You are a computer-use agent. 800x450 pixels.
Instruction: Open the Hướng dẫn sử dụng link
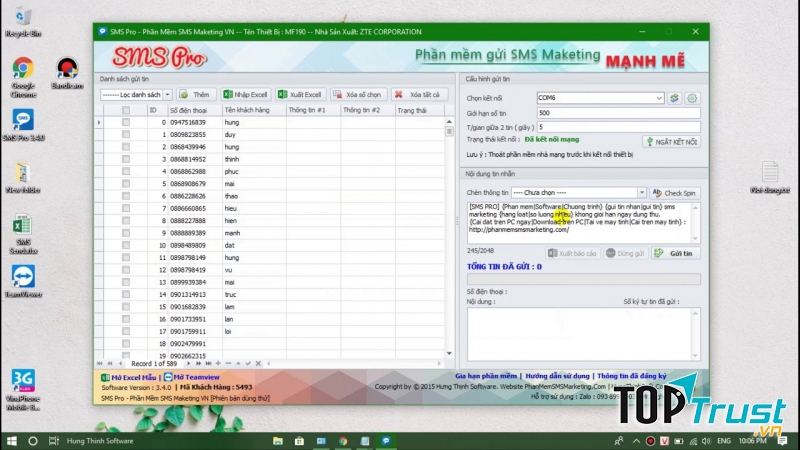(x=557, y=376)
